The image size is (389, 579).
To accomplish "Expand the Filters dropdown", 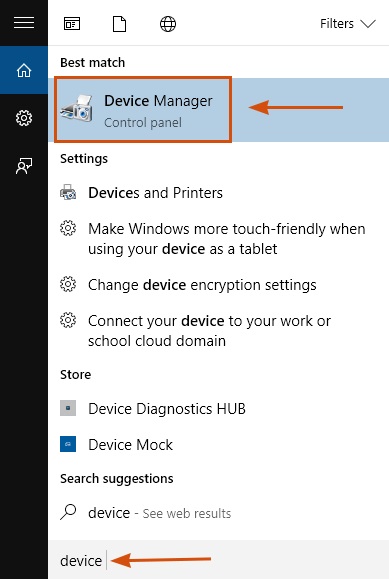I will (348, 24).
